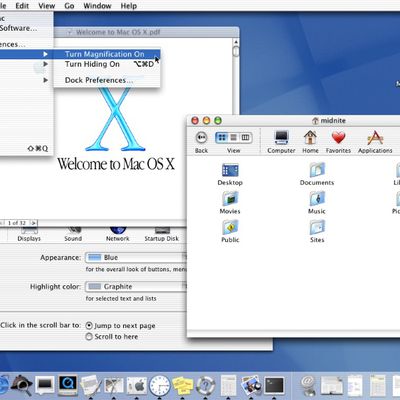Open TextEdit paper-and-pen Dock icon
400x400 pixels.
[91, 386]
